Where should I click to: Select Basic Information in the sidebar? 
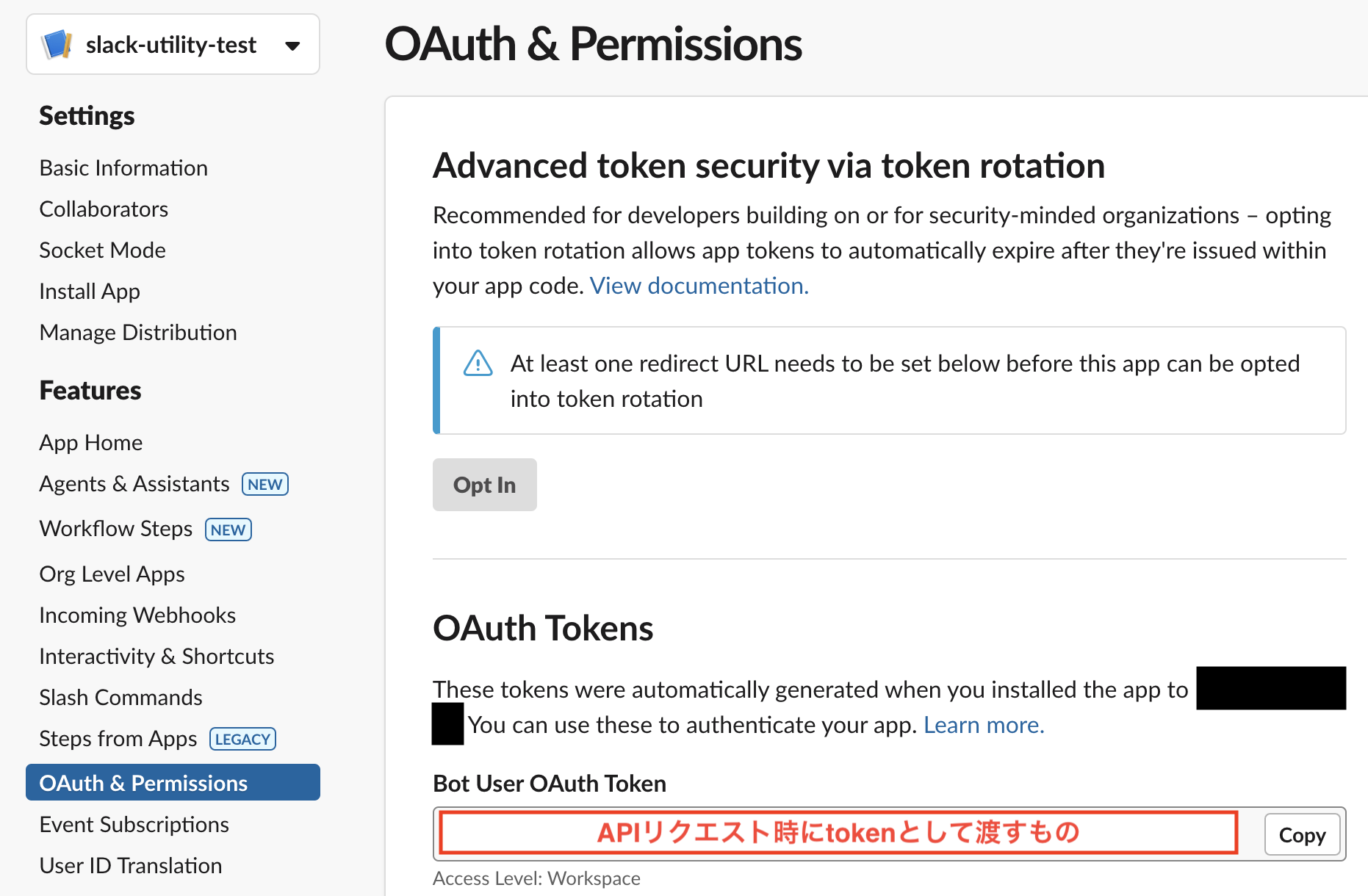click(123, 167)
